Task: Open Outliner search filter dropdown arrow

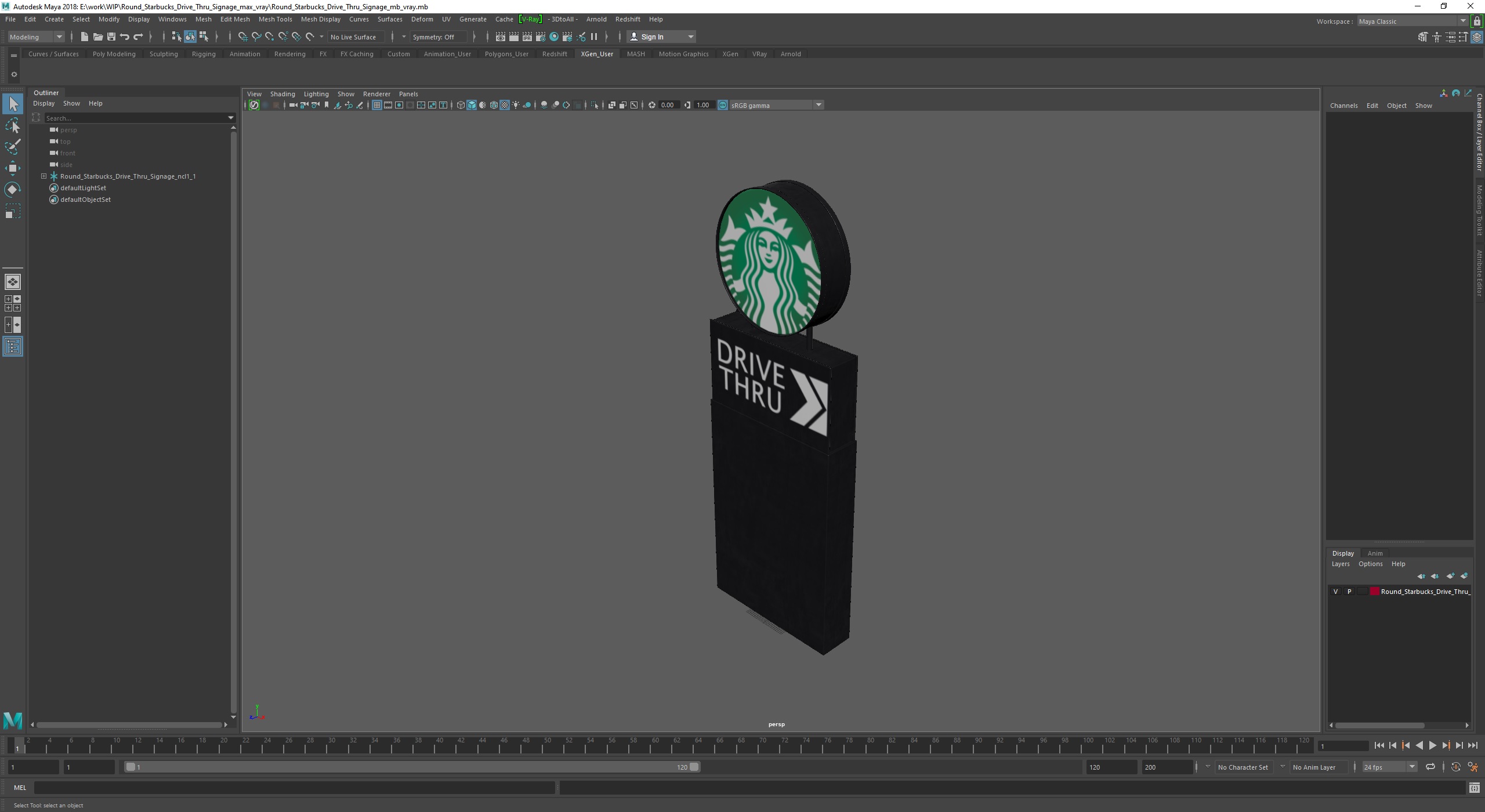Action: pyautogui.click(x=231, y=118)
